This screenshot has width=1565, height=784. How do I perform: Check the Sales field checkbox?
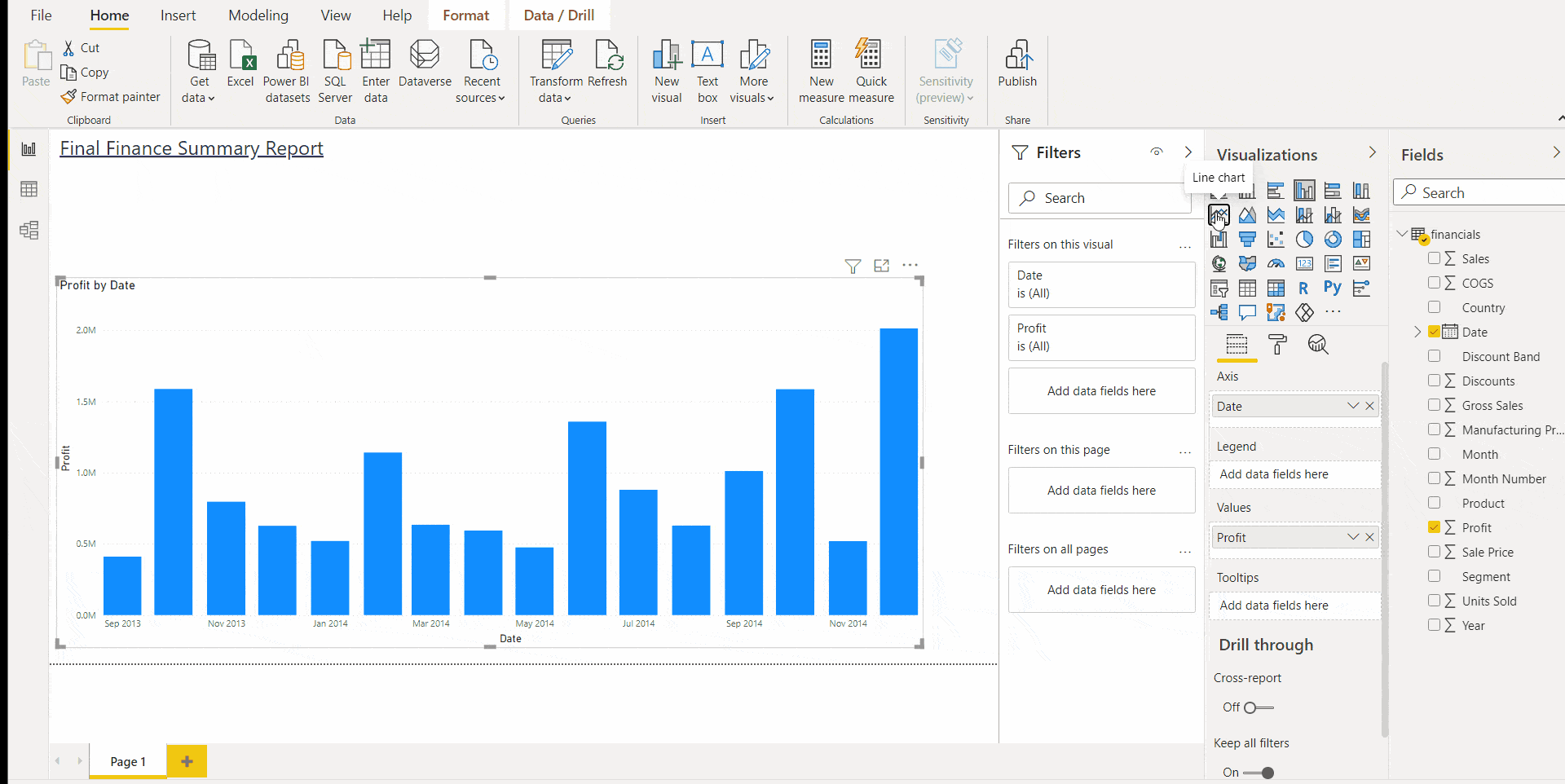click(1435, 258)
